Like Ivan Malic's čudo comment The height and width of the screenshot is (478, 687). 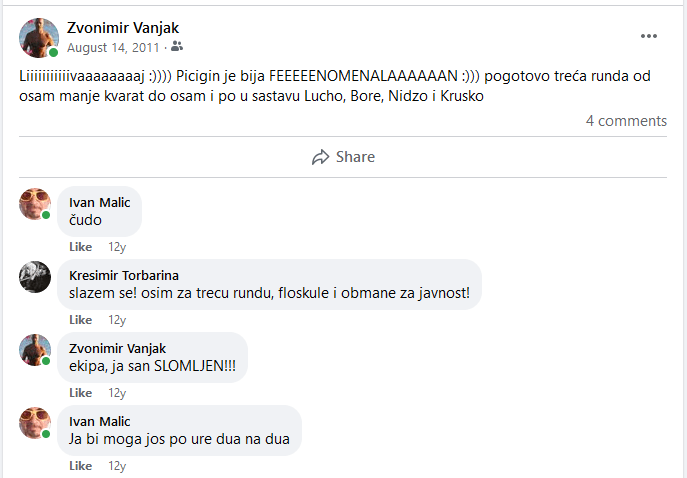tap(80, 247)
